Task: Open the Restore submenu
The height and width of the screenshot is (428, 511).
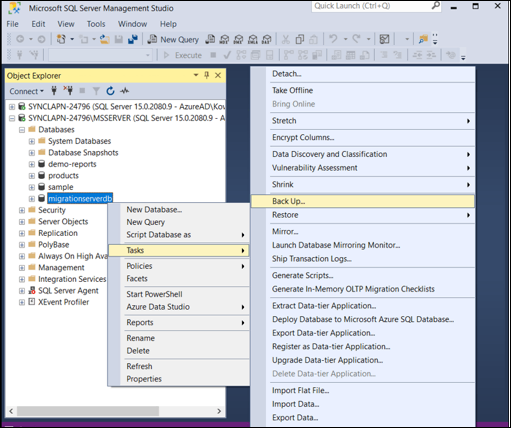Action: coord(363,215)
